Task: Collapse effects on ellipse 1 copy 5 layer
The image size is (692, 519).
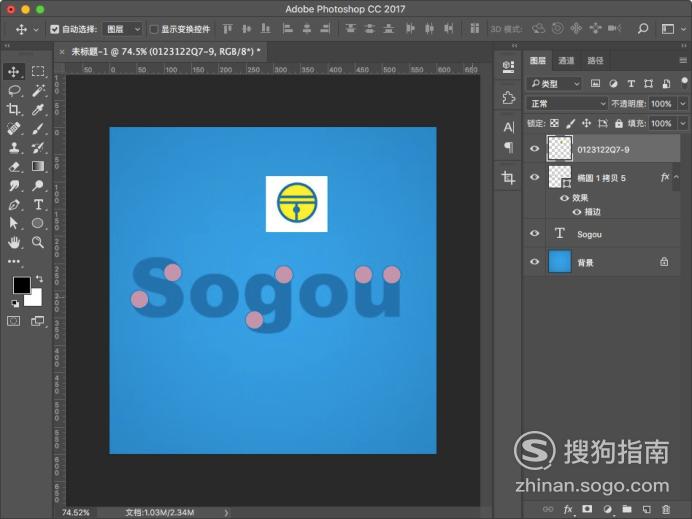Action: coord(676,177)
